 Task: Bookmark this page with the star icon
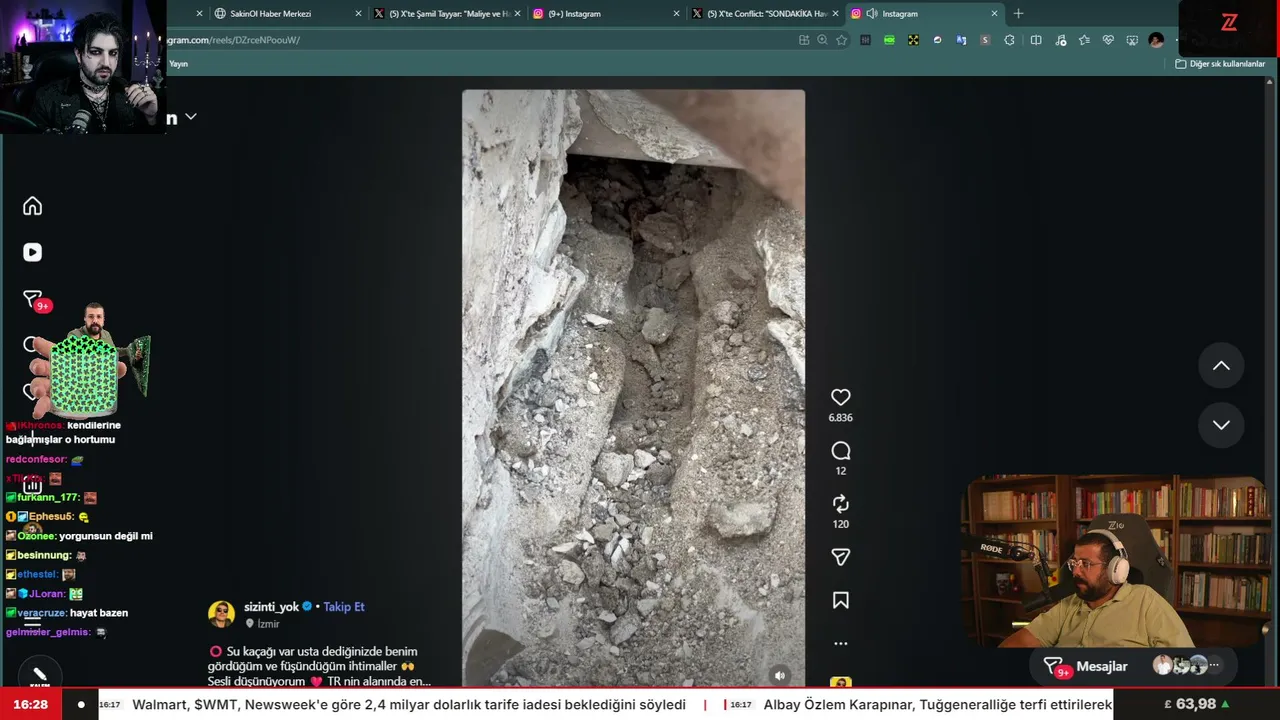pos(842,40)
